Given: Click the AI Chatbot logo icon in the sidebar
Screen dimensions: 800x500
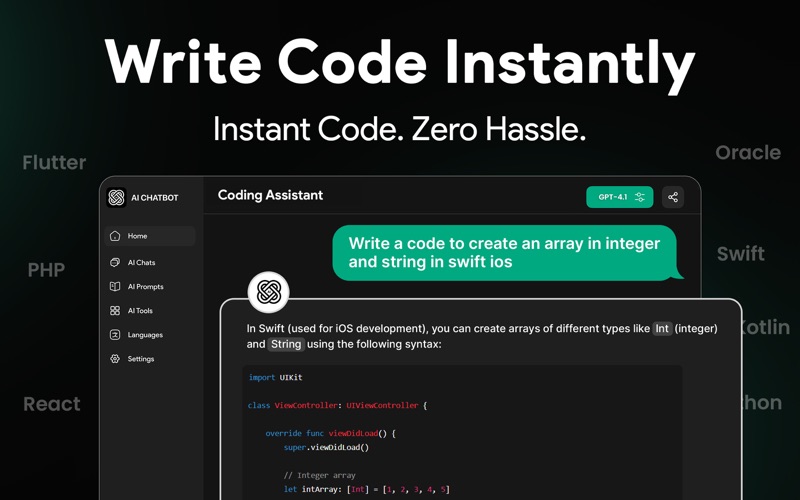Looking at the screenshot, I should tap(116, 197).
